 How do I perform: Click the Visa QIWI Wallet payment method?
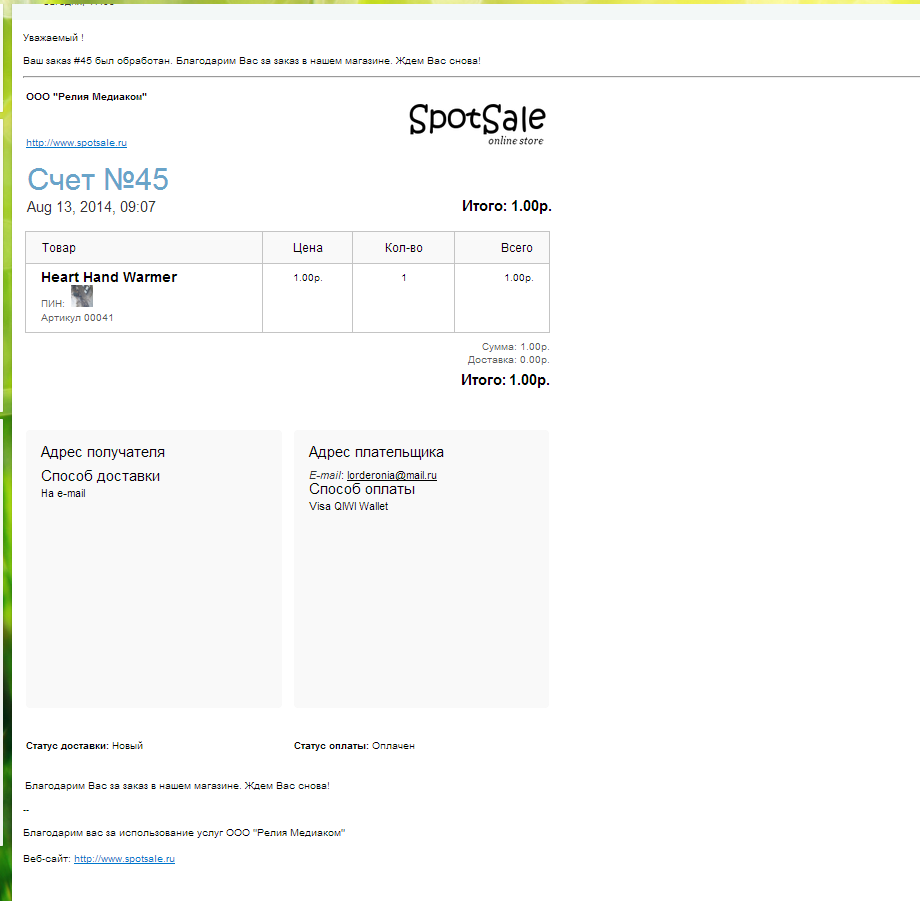pos(349,507)
